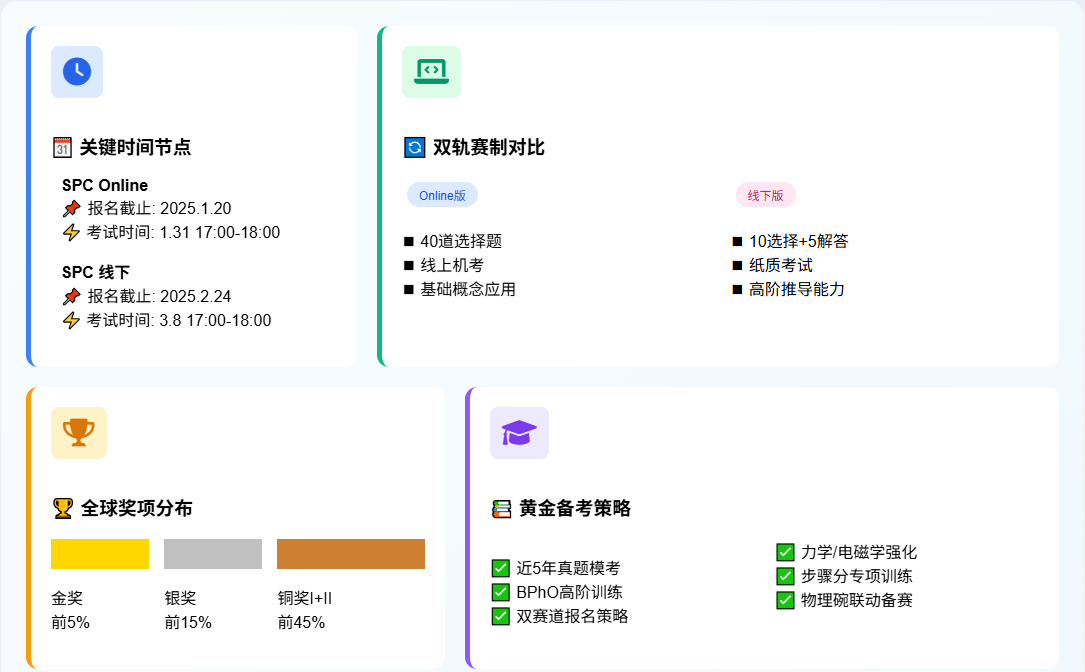This screenshot has height=672, width=1085.
Task: Click the blue clock icon tile
Action: [x=77, y=72]
